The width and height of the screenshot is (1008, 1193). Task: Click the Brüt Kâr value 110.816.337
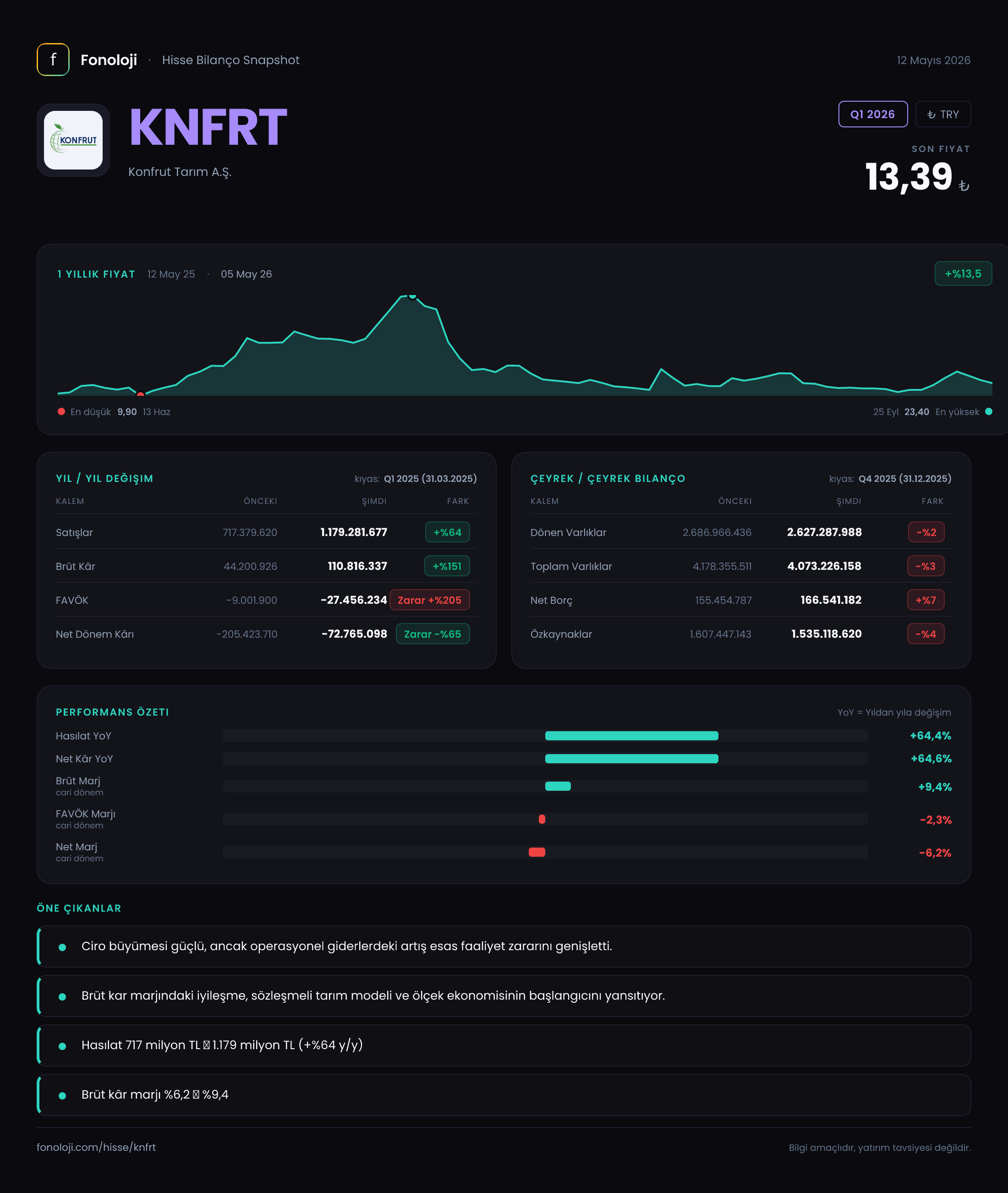point(357,566)
